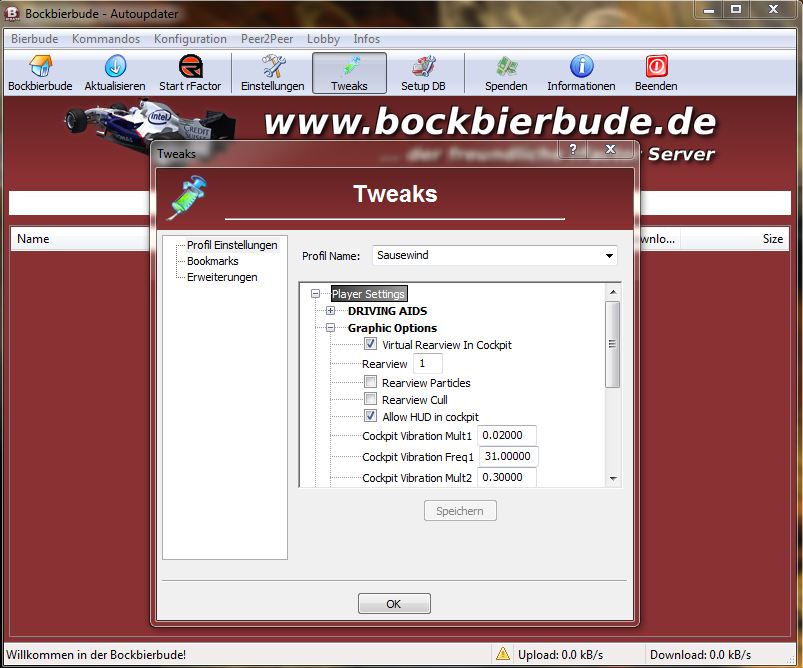Click the Cockpit Vibration Freq1 value field
Viewport: 803px width, 668px height.
pos(508,457)
